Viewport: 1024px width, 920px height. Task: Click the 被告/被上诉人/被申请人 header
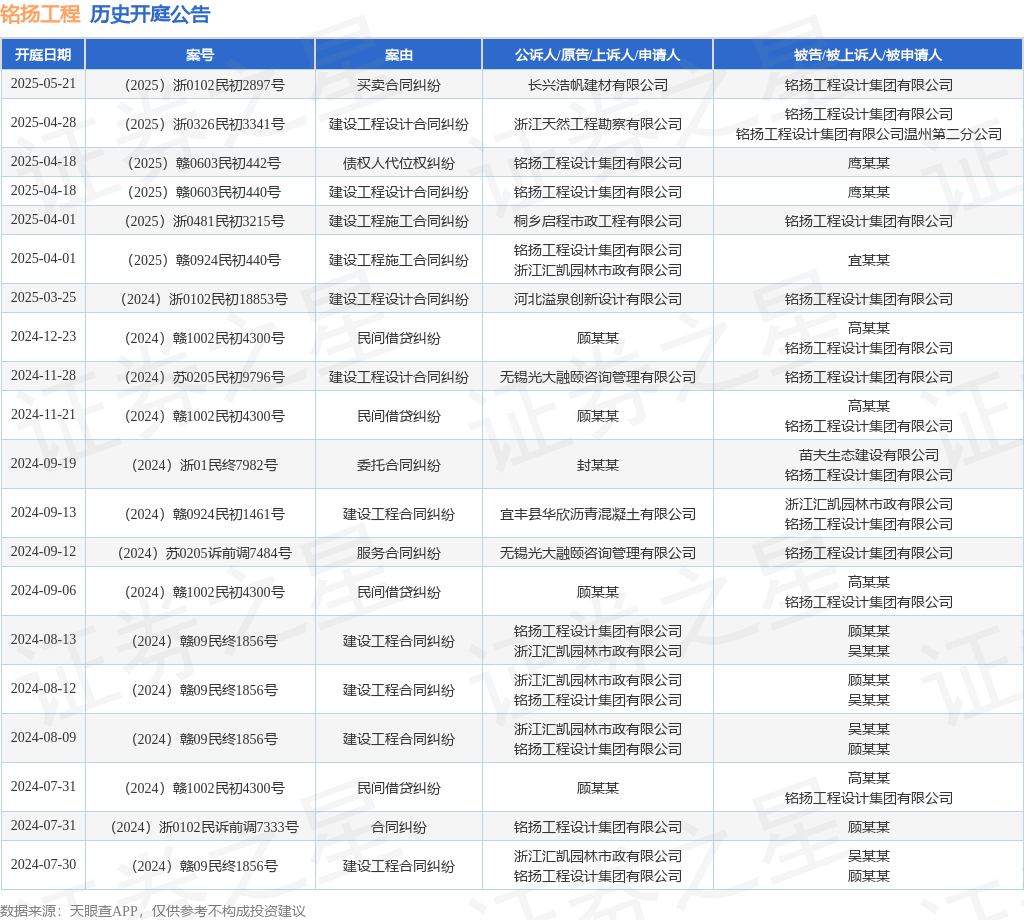868,55
